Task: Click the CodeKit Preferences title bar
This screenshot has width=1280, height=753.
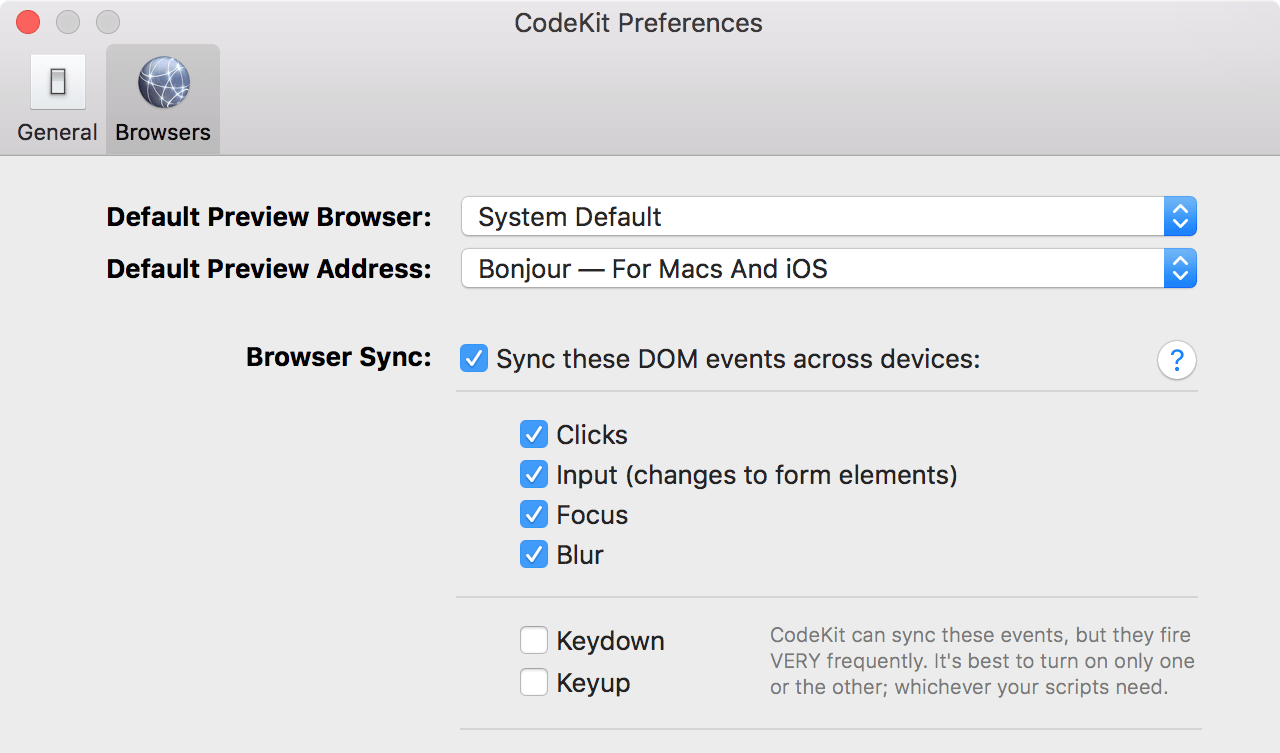Action: coord(639,22)
